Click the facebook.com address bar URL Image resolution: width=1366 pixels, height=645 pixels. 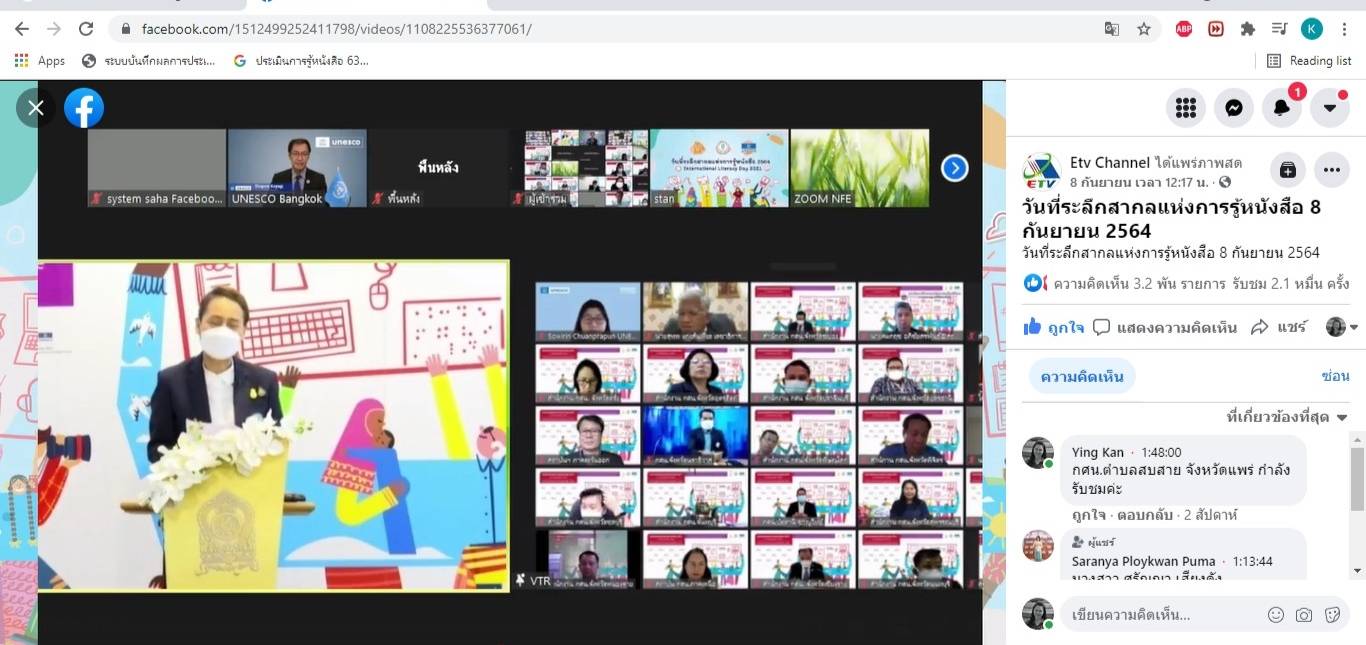pos(337,29)
